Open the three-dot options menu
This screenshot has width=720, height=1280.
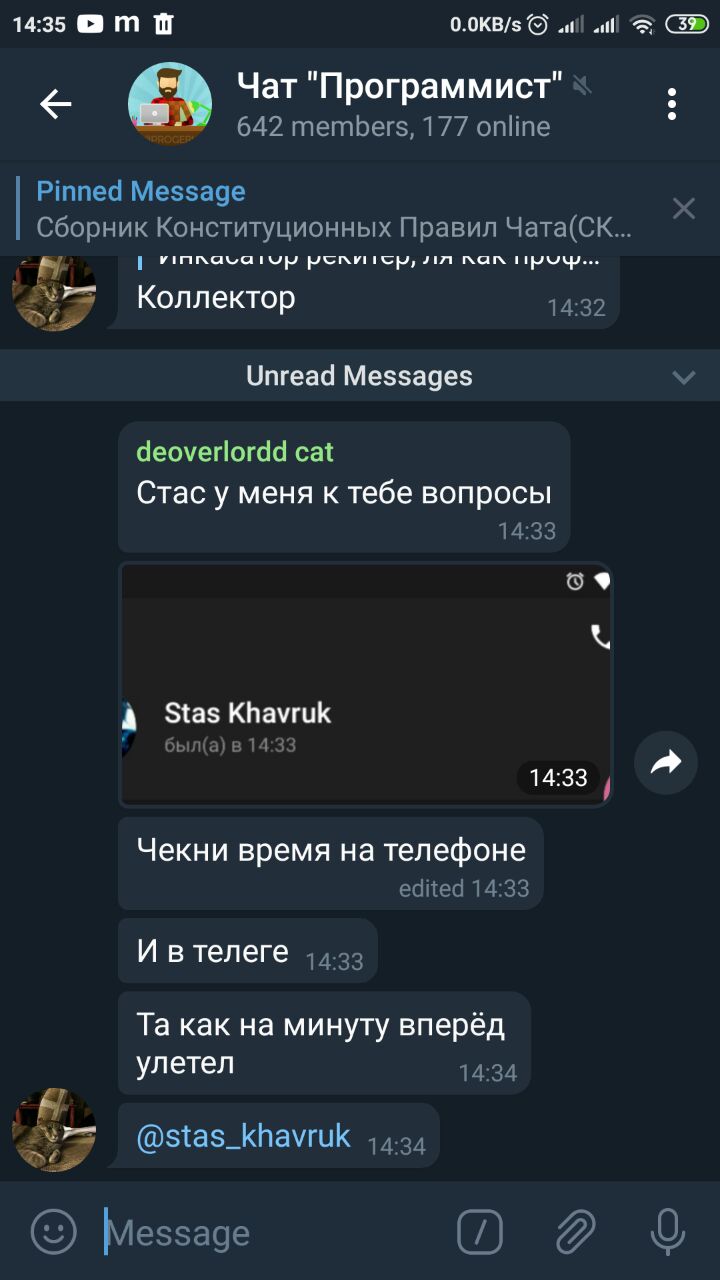pos(672,104)
